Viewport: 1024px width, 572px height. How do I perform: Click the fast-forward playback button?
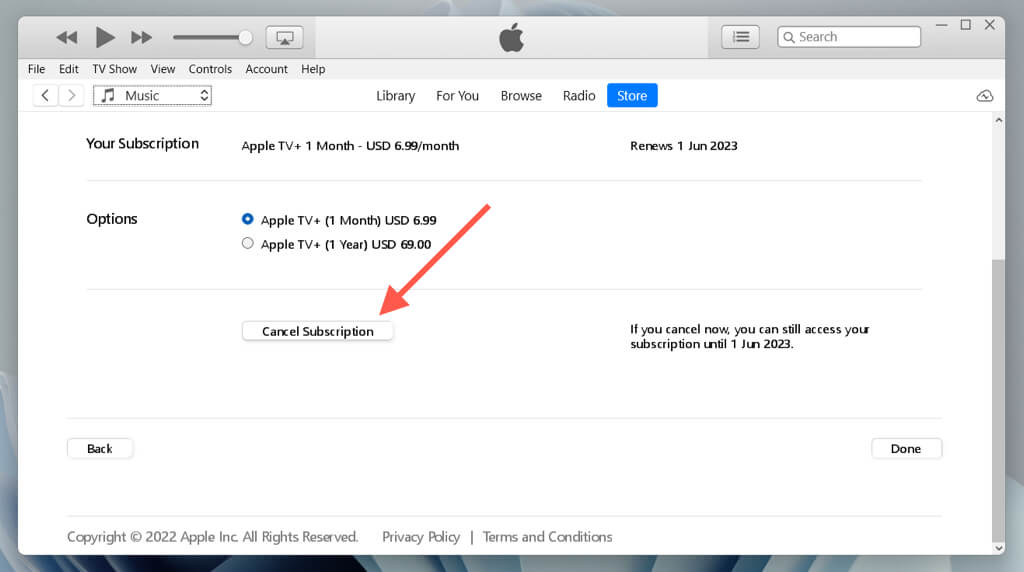coord(142,38)
